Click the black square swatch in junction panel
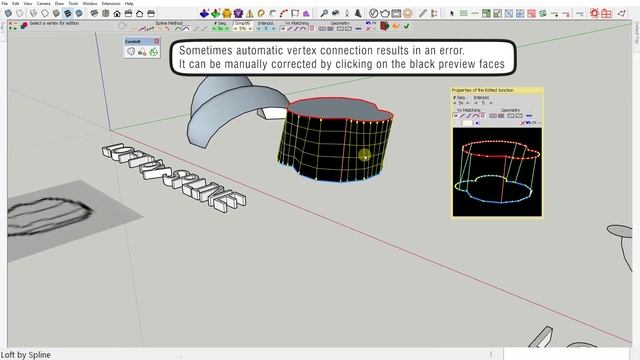Viewport: 640px width, 360px height. click(477, 123)
